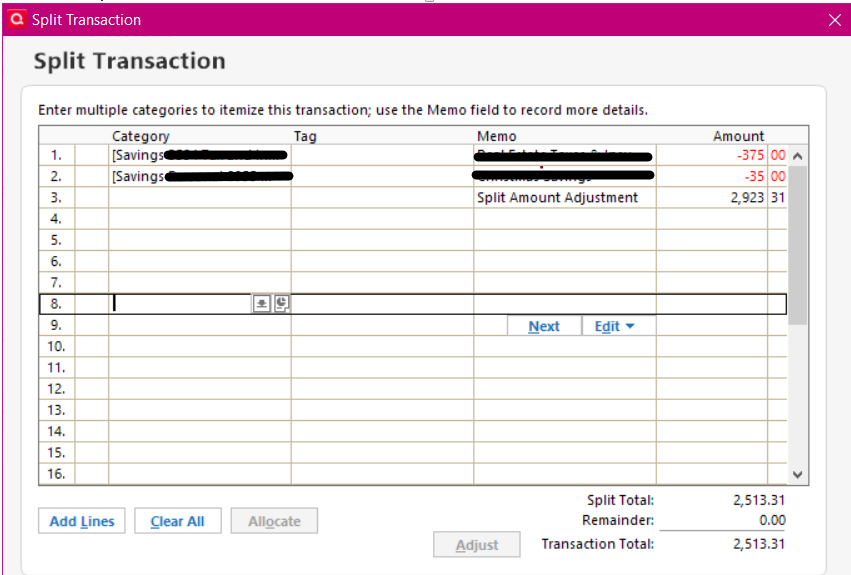Open category dropdown list on line 8
The image size is (851, 575).
(x=261, y=304)
